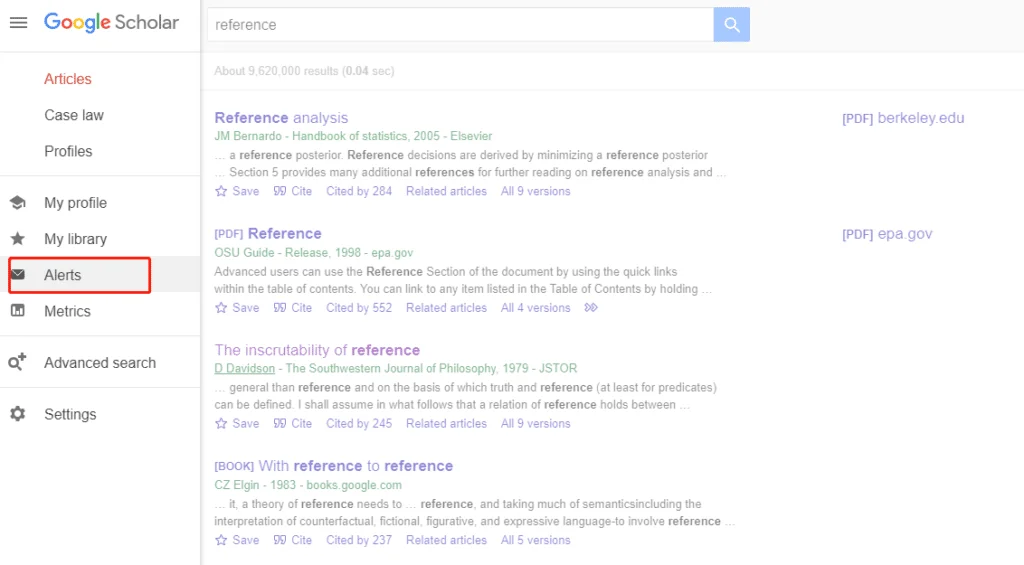Open My library from the sidebar
This screenshot has width=1024, height=565.
(75, 238)
